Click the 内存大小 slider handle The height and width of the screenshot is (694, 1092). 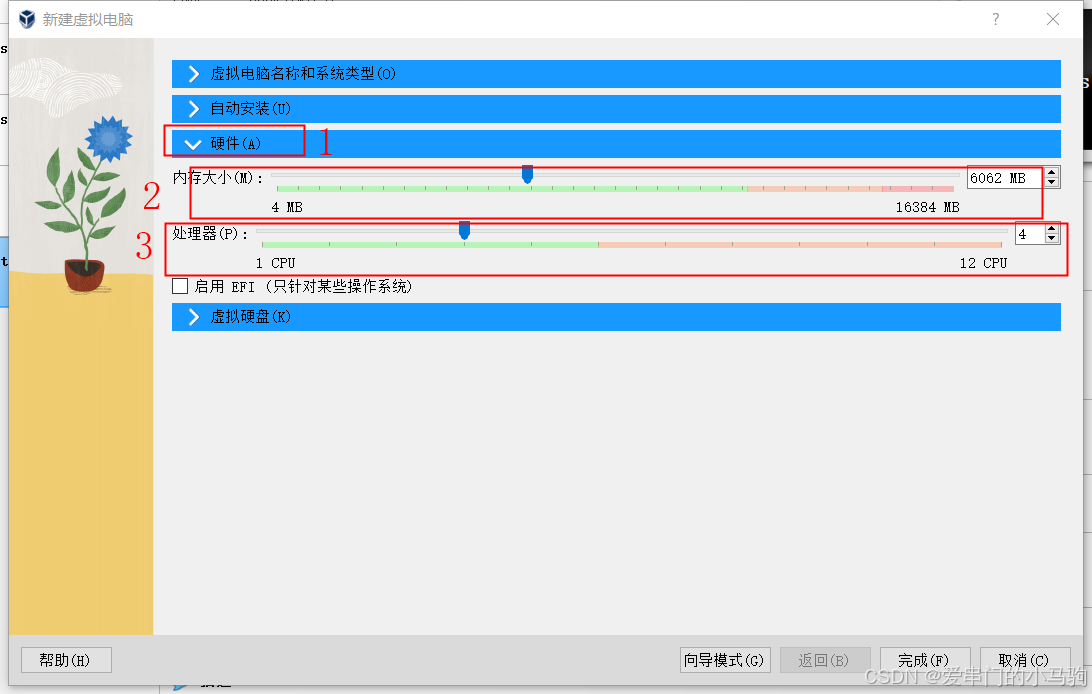(x=527, y=174)
